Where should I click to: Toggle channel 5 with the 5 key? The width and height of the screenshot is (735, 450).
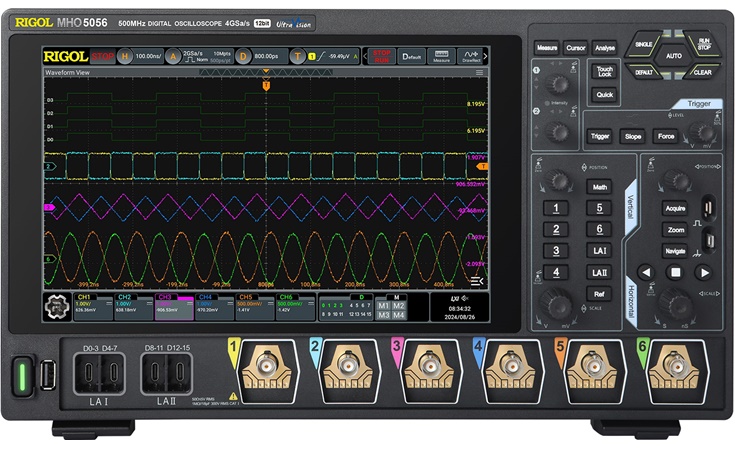(599, 208)
